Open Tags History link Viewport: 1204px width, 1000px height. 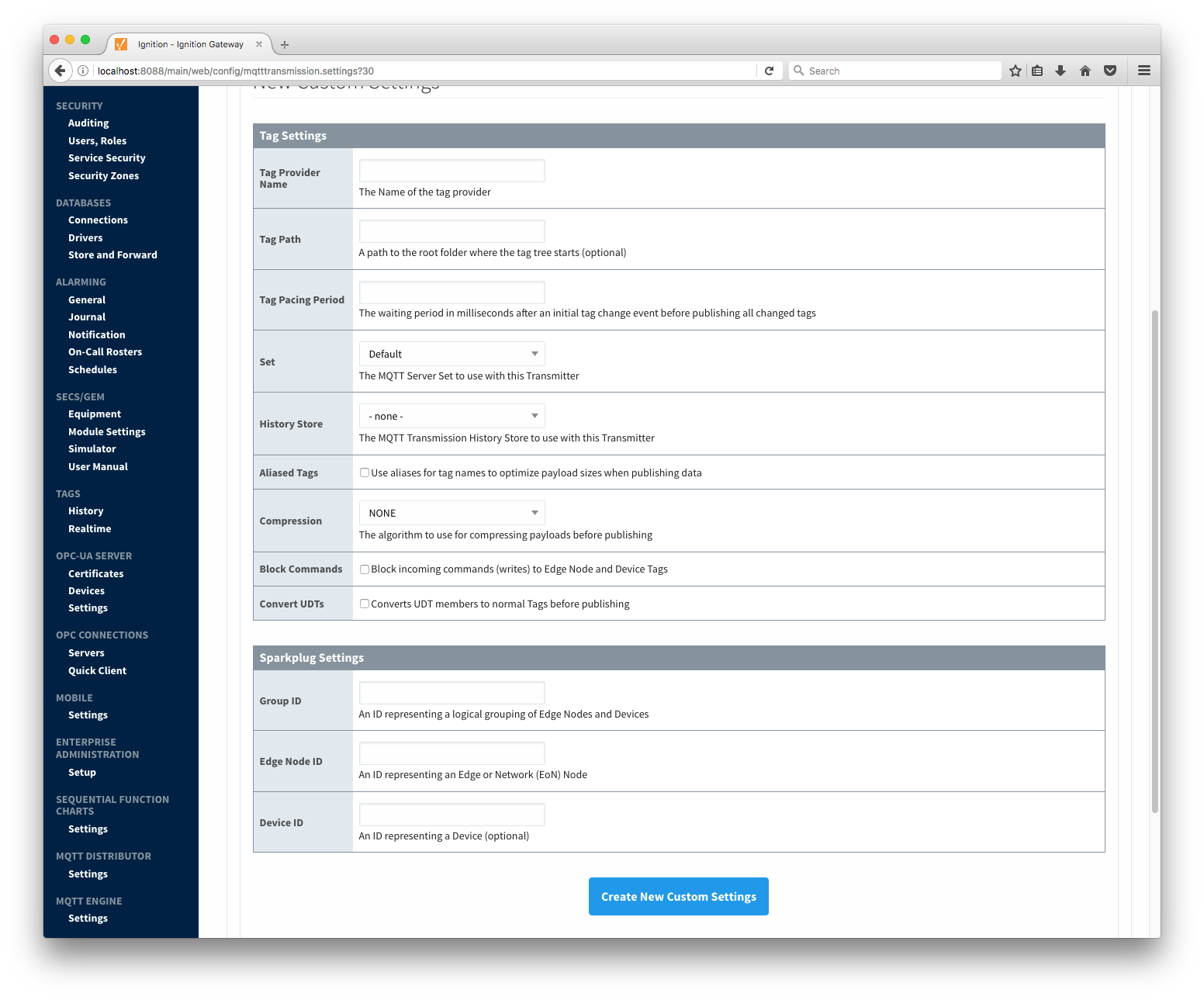(x=85, y=511)
